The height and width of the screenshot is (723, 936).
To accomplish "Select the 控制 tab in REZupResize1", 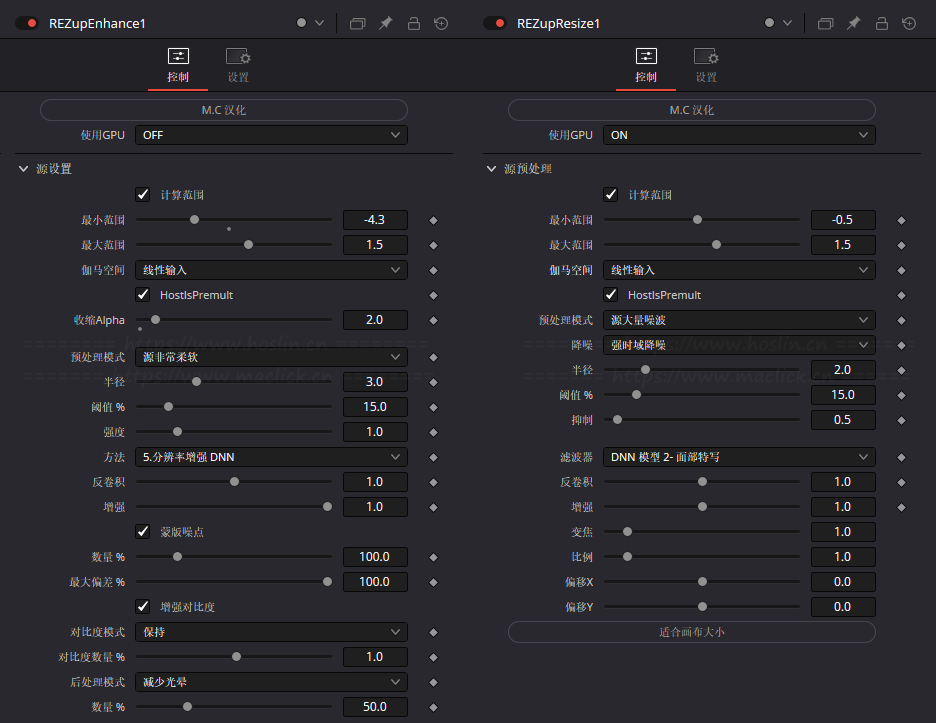I will point(646,65).
